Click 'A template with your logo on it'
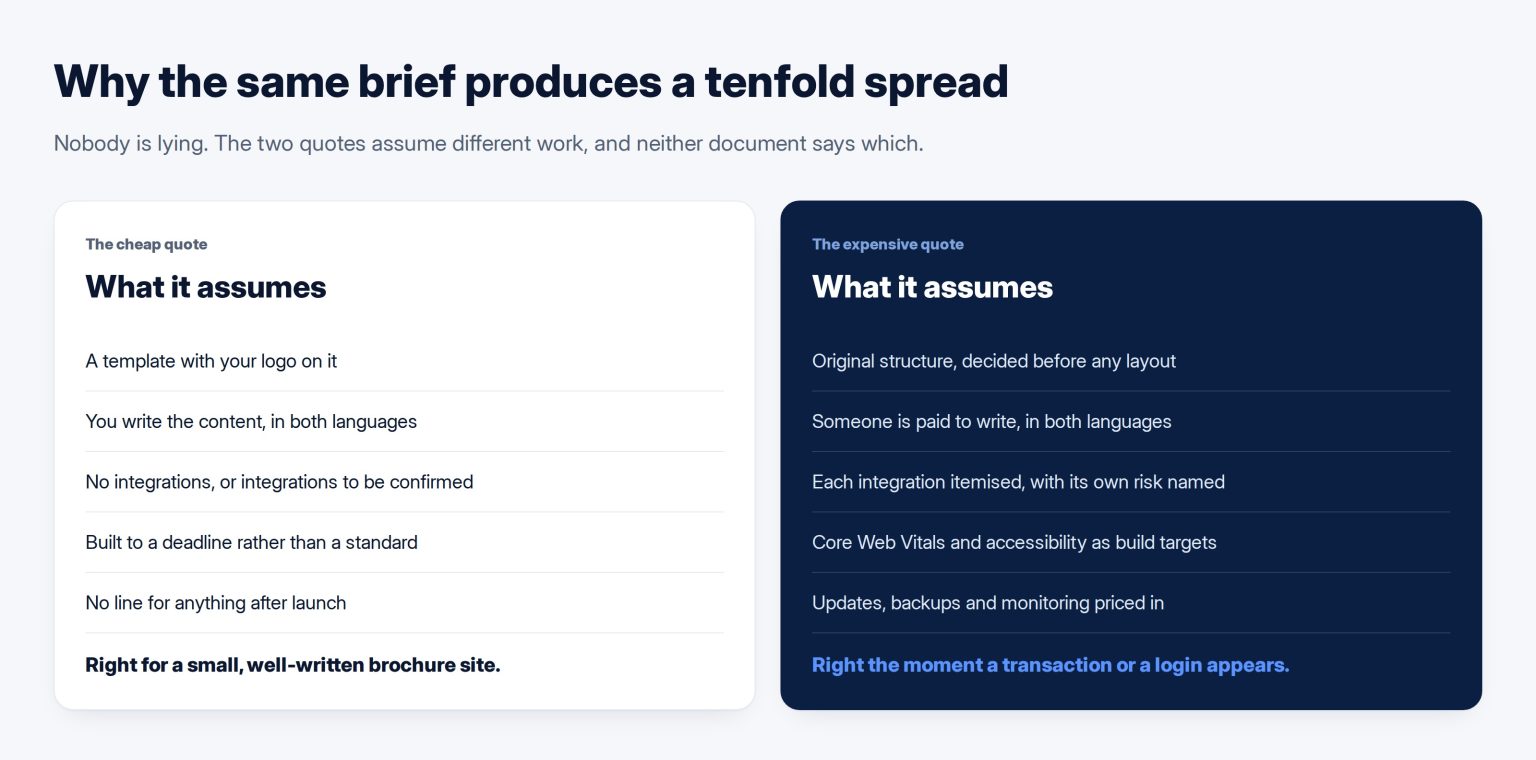This screenshot has width=1536, height=760. point(211,361)
